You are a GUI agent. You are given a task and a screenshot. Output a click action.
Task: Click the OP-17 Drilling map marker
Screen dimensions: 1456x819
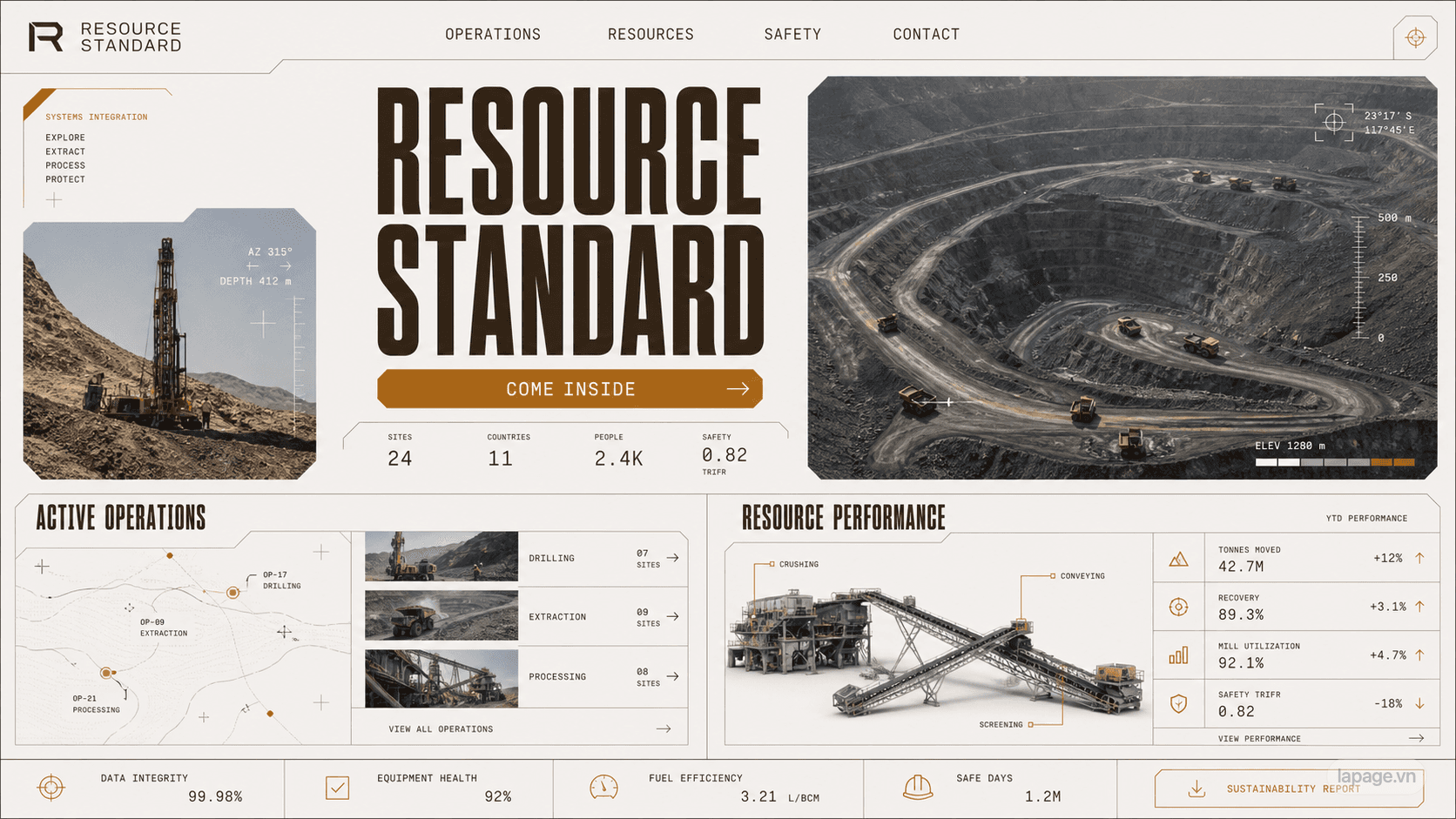click(x=233, y=593)
